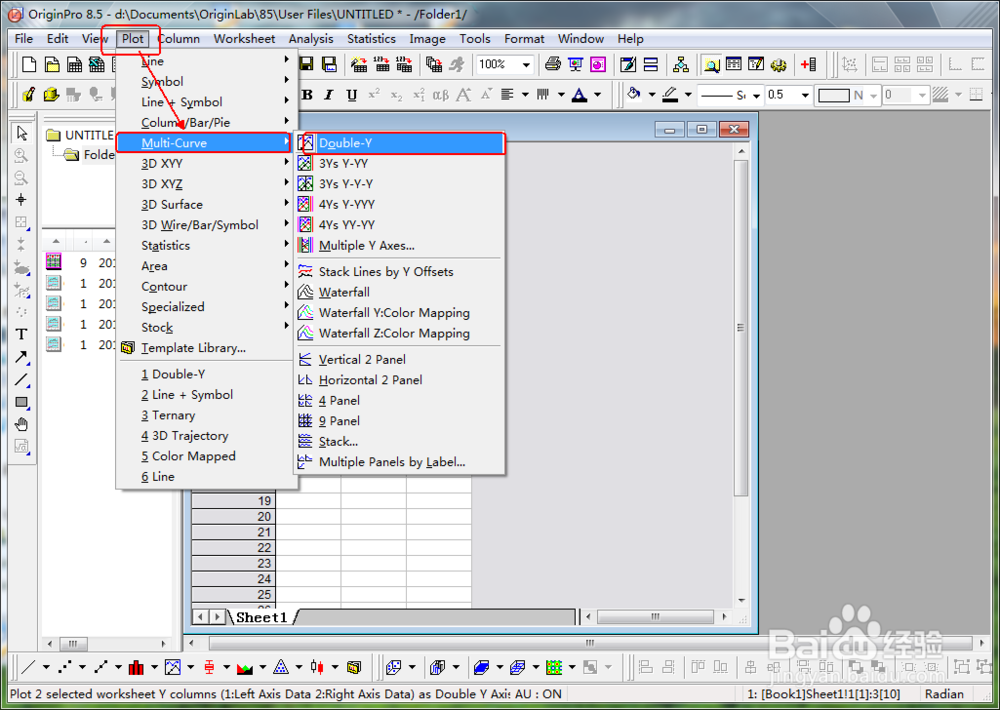Click the Column plot icon in bottom toolbar
Image resolution: width=1000 pixels, height=710 pixels.
click(136, 667)
